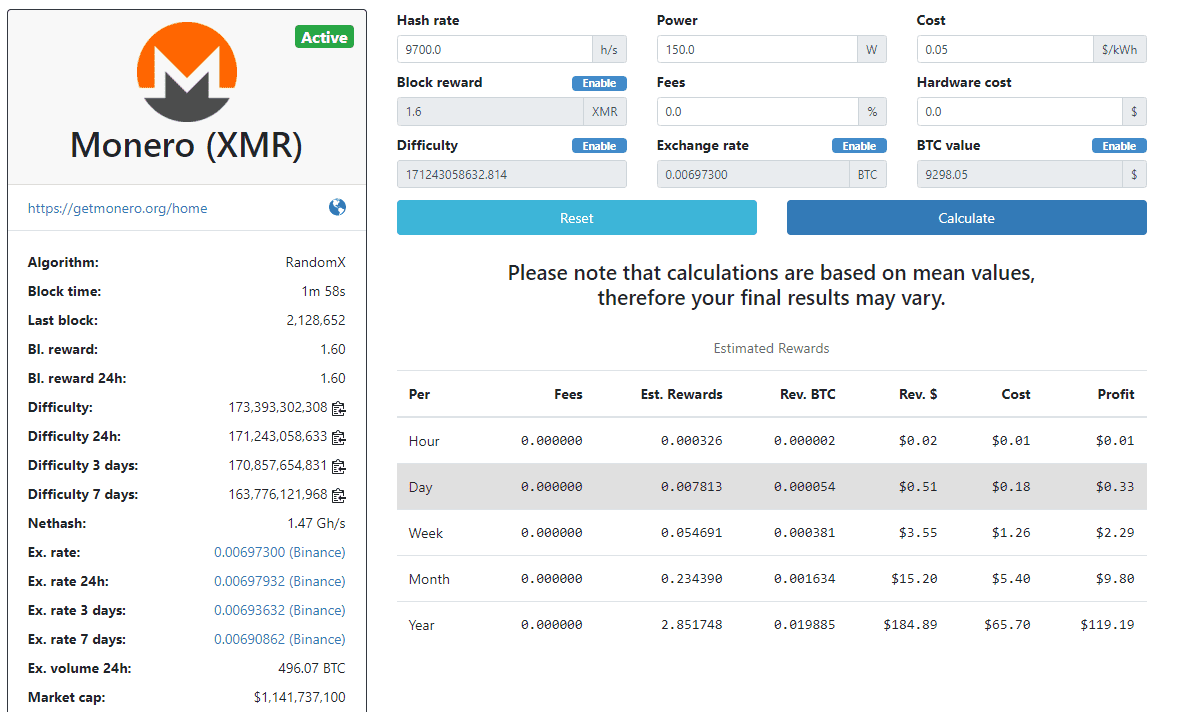This screenshot has width=1196, height=712.
Task: Open website via the globe icon
Action: 337,208
